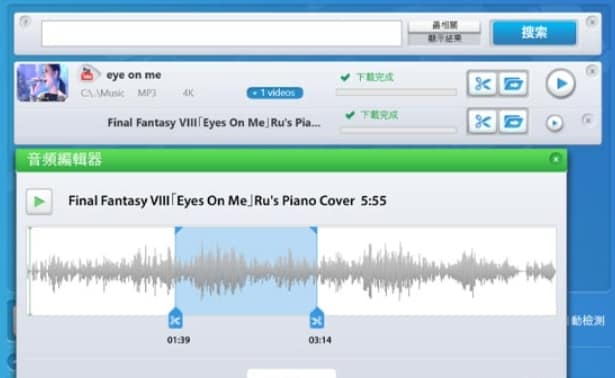
Task: Start playback with the green editor play button
Action: (39, 202)
